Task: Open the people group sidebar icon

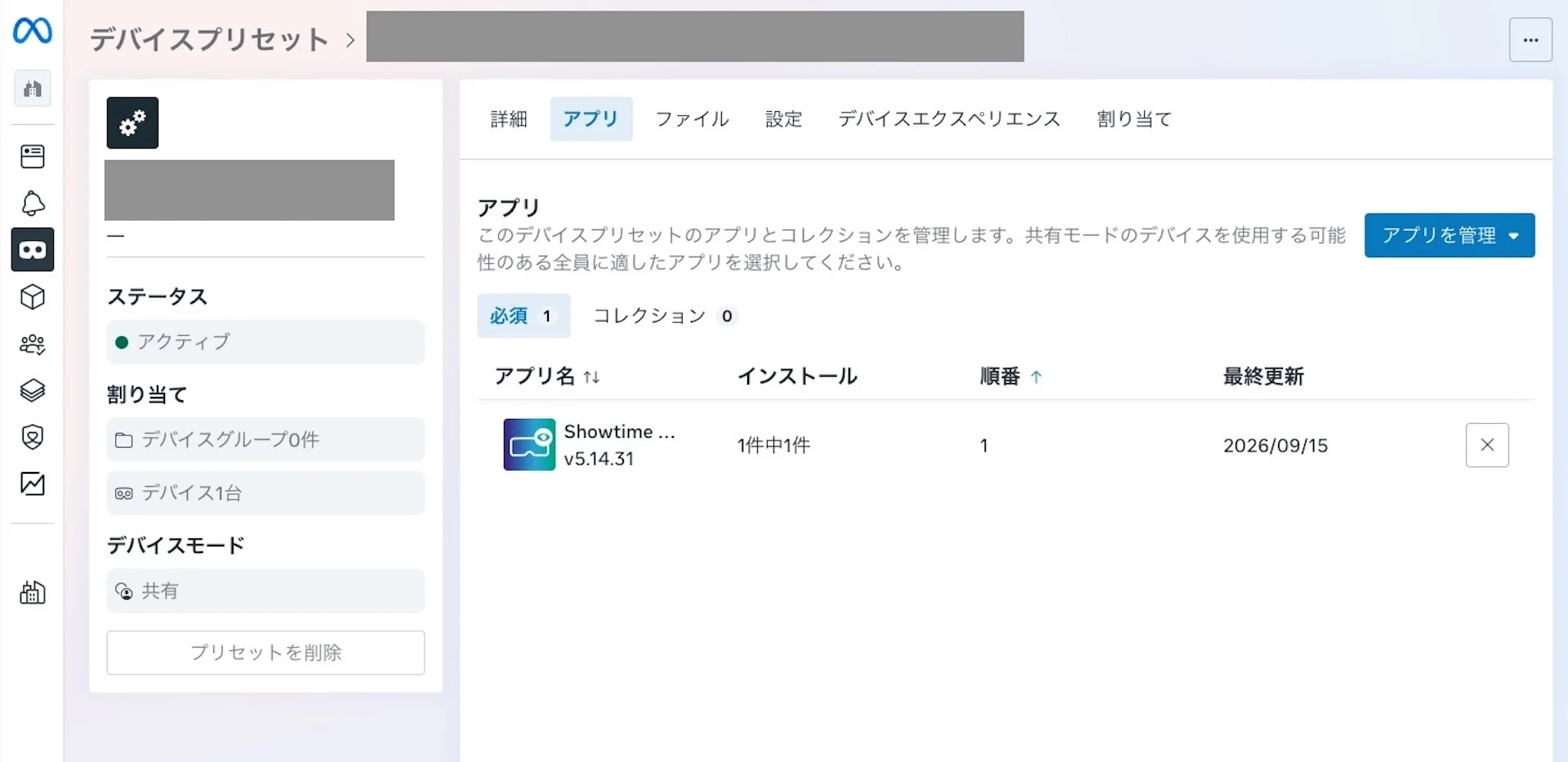Action: (x=33, y=344)
